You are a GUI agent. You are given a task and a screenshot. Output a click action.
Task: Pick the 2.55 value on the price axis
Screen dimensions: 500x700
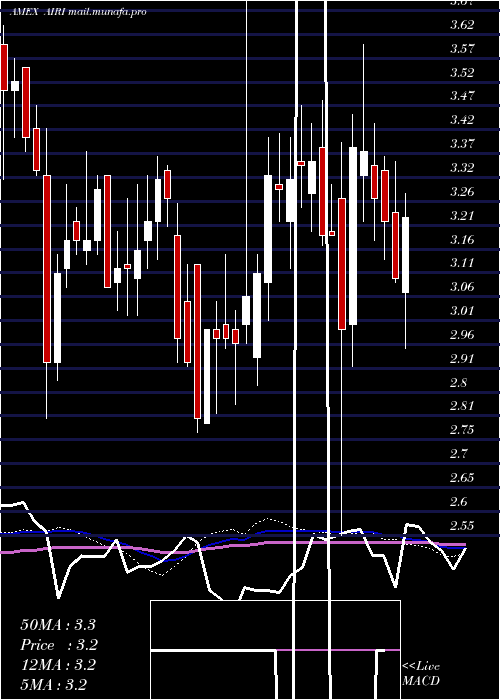click(462, 525)
